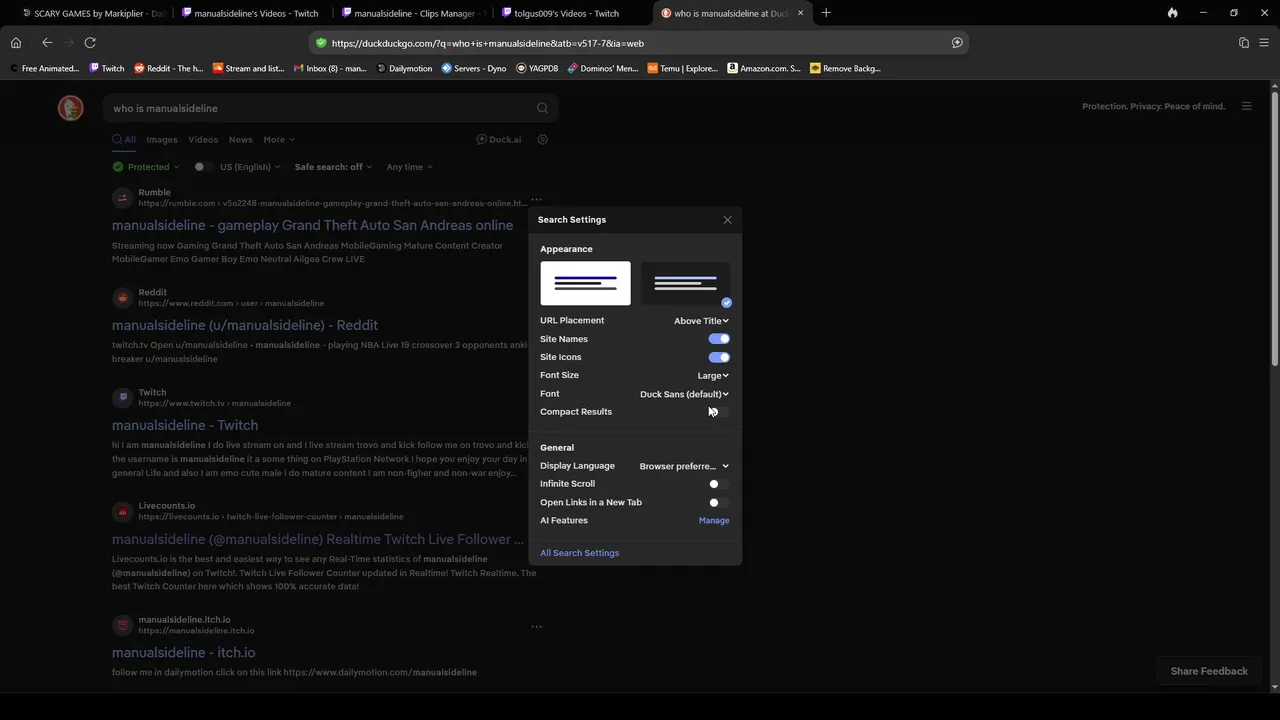
Task: Click the search query input field
Action: [x=320, y=108]
